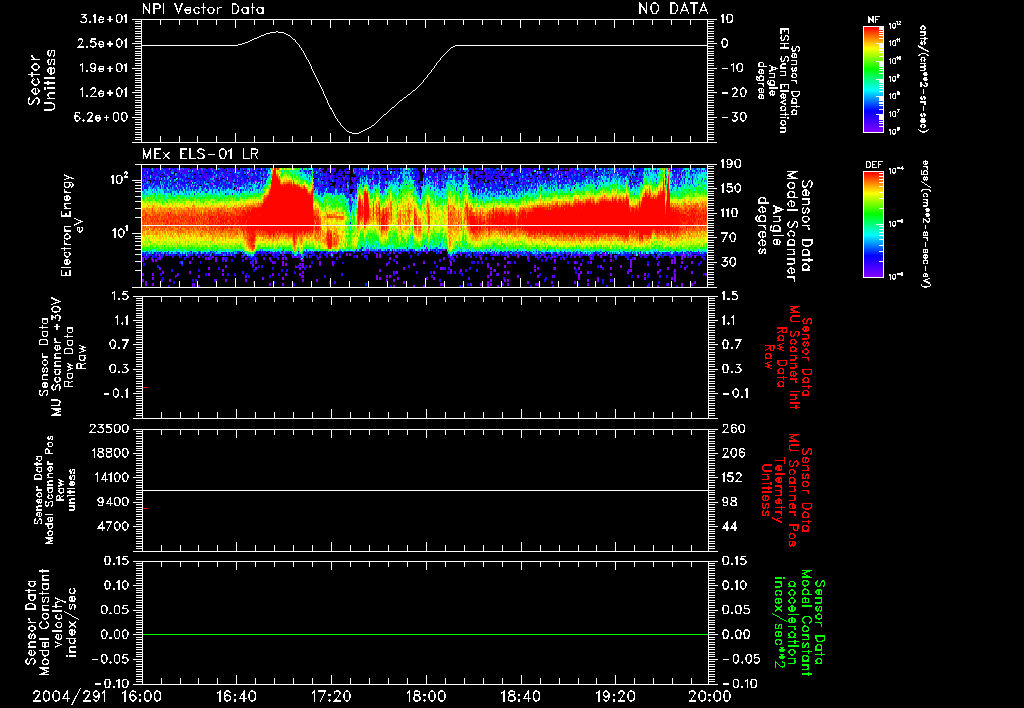Click the 'NPI Vector Data' panel title

pyautogui.click(x=203, y=9)
